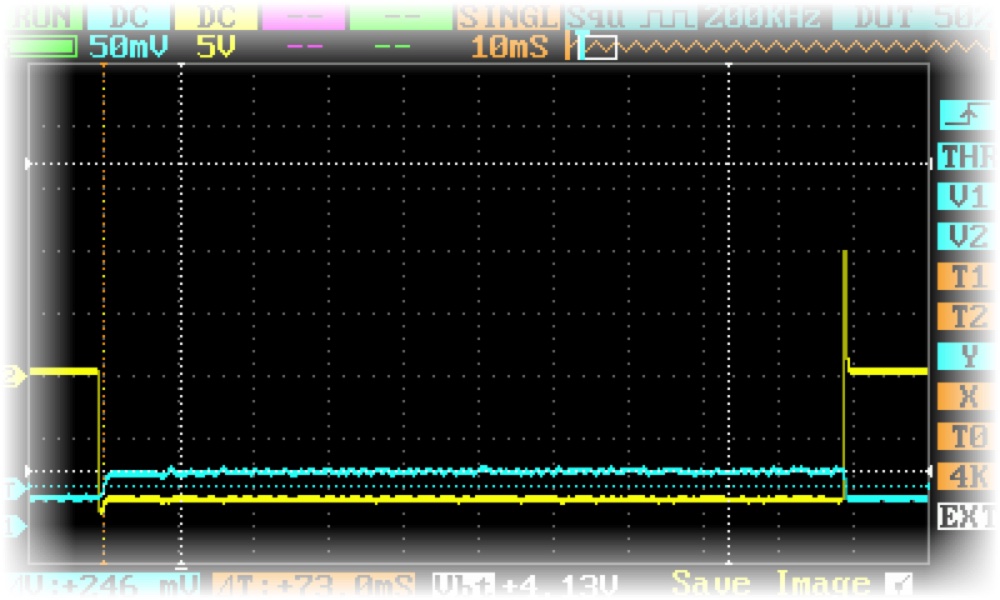Image resolution: width=1000 pixels, height=600 pixels.
Task: Click the Vbt battery voltage label
Action: click(x=464, y=583)
